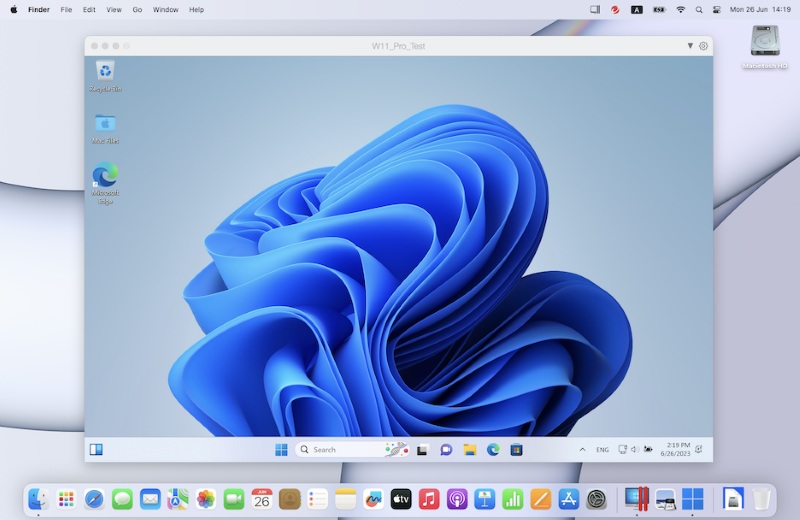The width and height of the screenshot is (800, 520).
Task: Open the Wi-Fi menu
Action: tap(681, 9)
